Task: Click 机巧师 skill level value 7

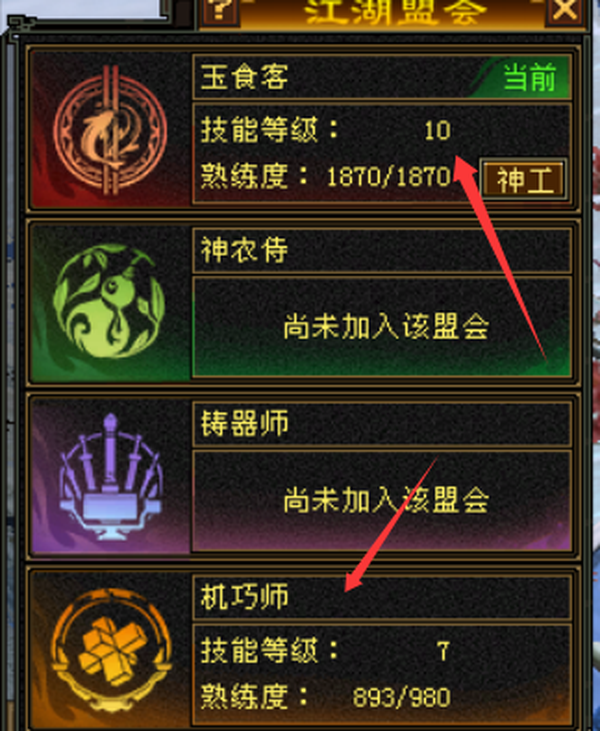Action: tap(443, 651)
